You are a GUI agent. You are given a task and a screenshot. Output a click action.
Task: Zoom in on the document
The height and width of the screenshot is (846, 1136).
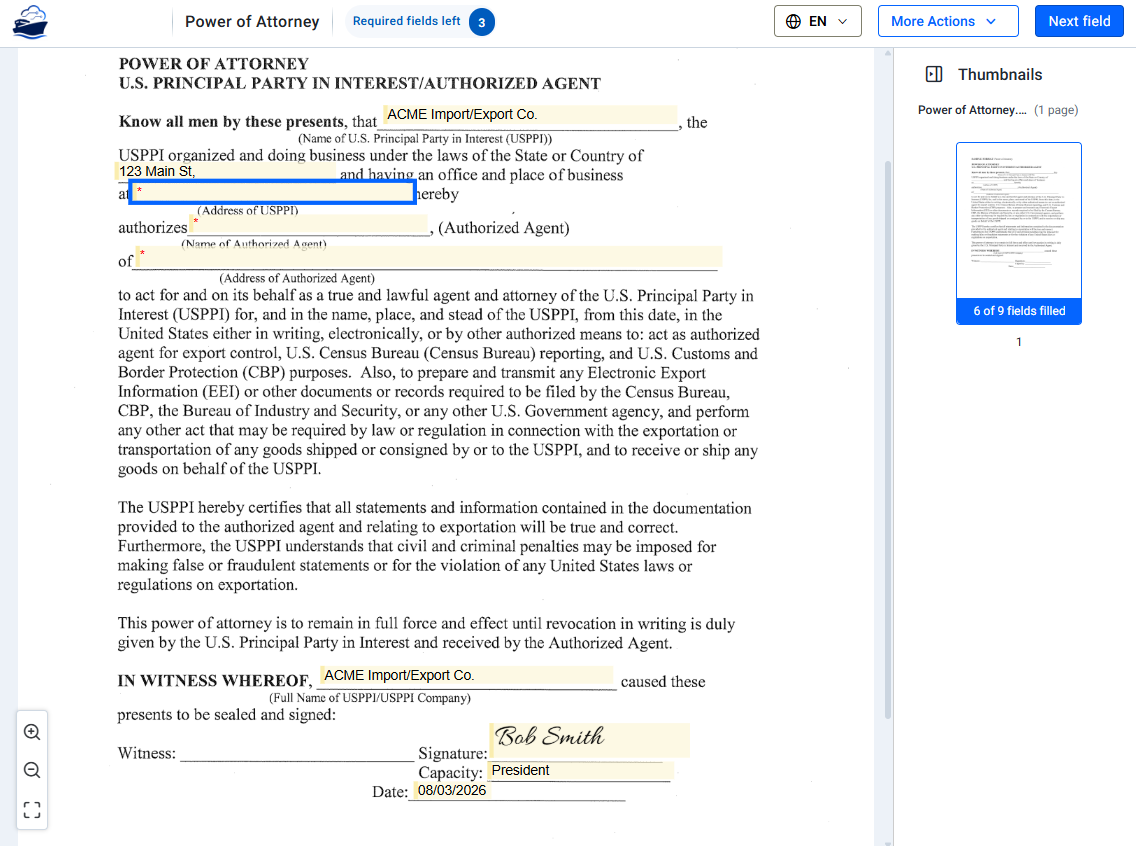pyautogui.click(x=32, y=732)
